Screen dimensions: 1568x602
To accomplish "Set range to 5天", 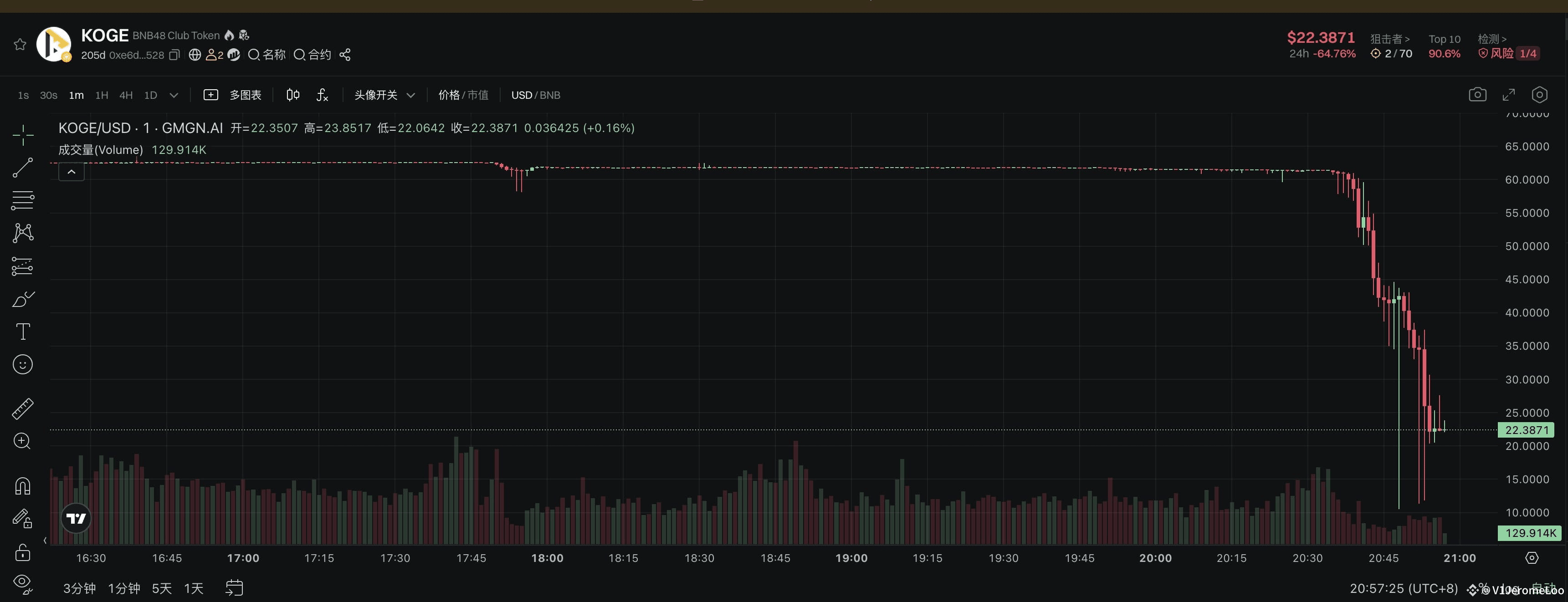I will 162,588.
